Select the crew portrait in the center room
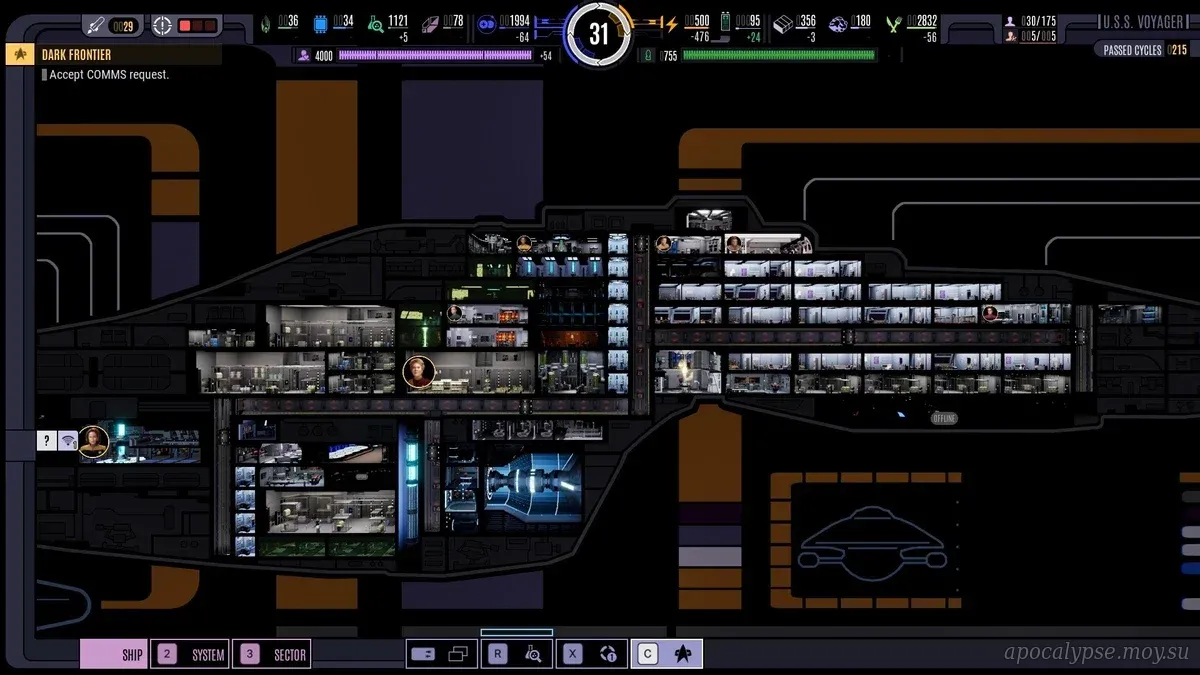Image resolution: width=1200 pixels, height=675 pixels. click(x=419, y=373)
